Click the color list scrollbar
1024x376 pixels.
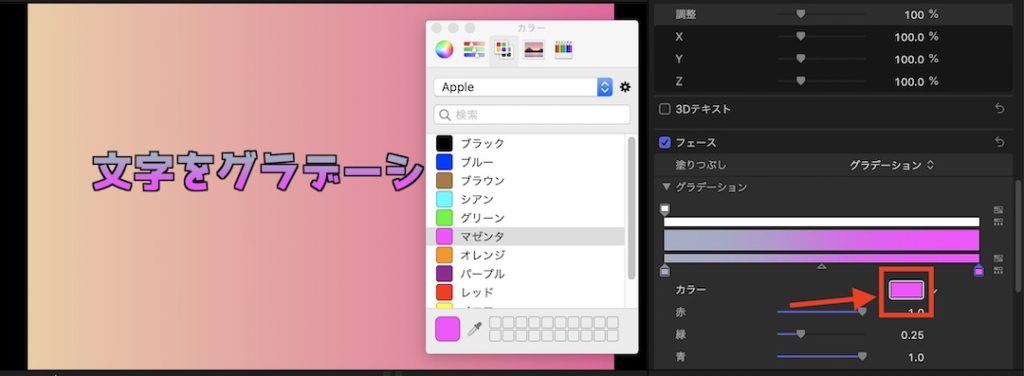click(631, 209)
